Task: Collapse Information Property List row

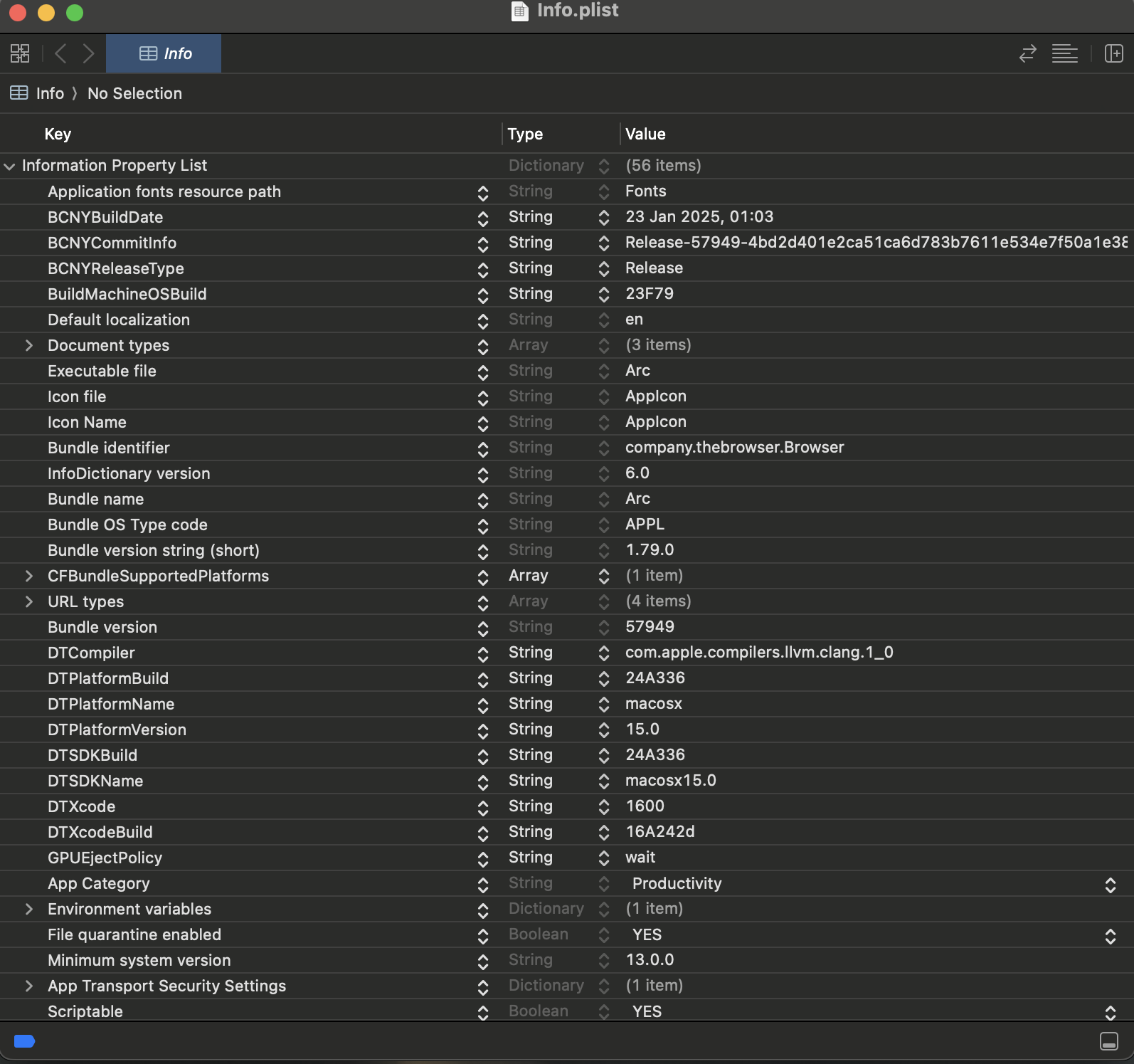Action: coord(9,166)
